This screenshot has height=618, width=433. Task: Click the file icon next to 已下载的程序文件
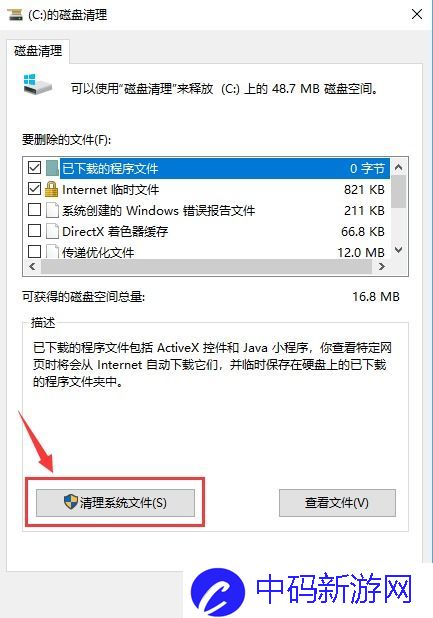pyautogui.click(x=52, y=168)
